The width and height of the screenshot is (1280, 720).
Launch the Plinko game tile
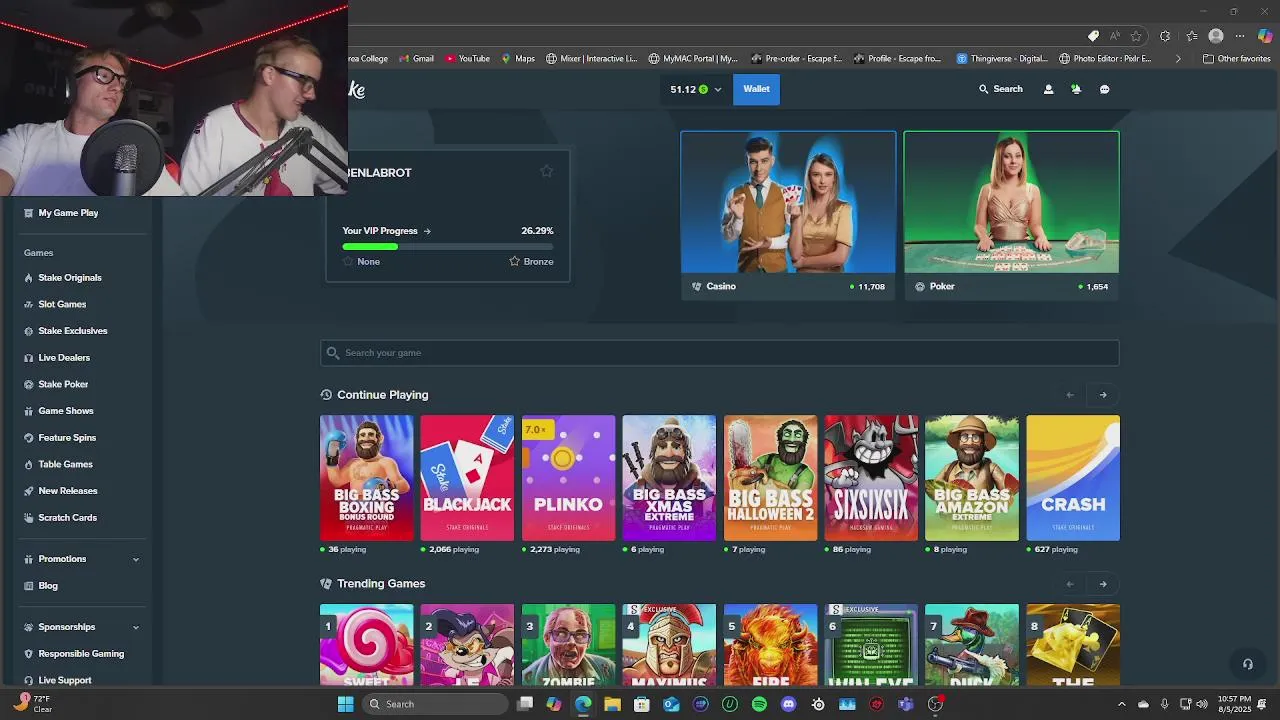(x=568, y=478)
